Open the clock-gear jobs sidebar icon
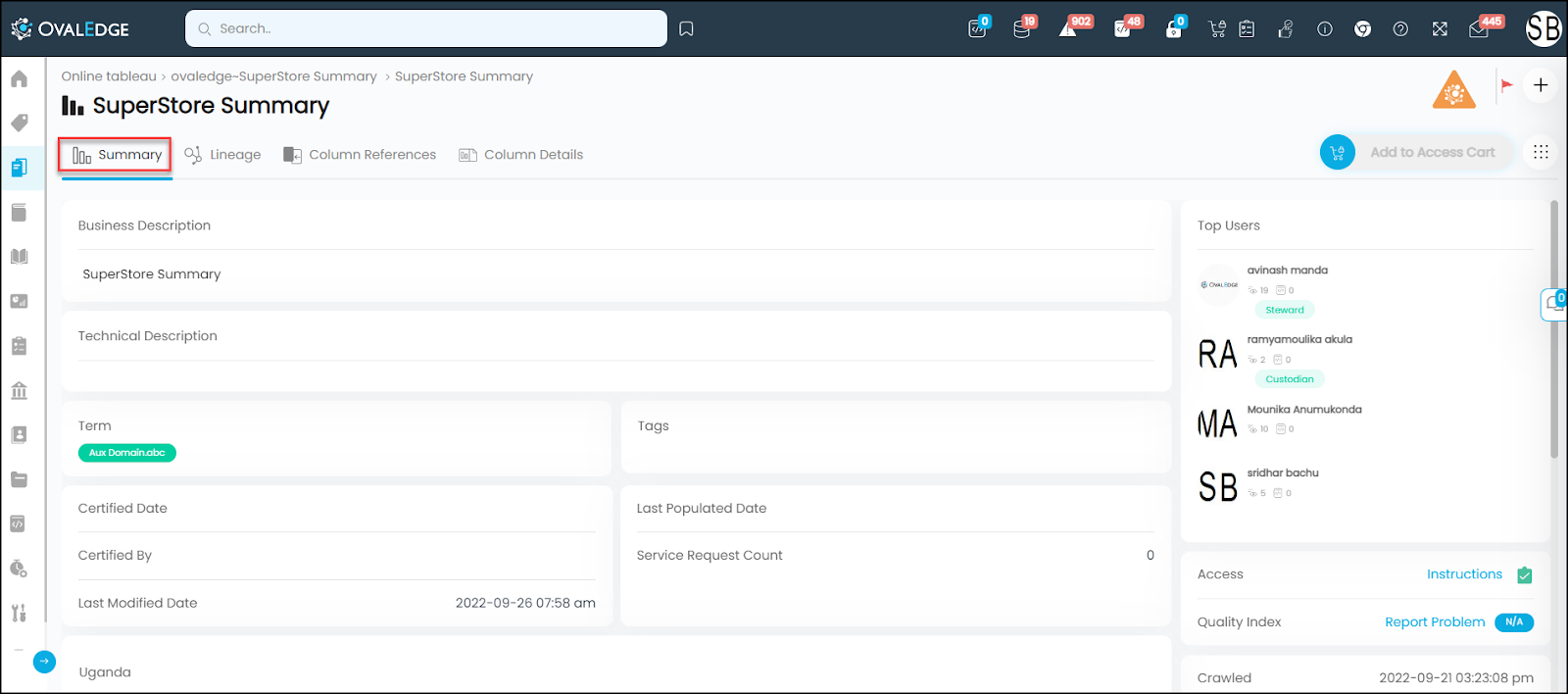The height and width of the screenshot is (694, 1568). (19, 569)
